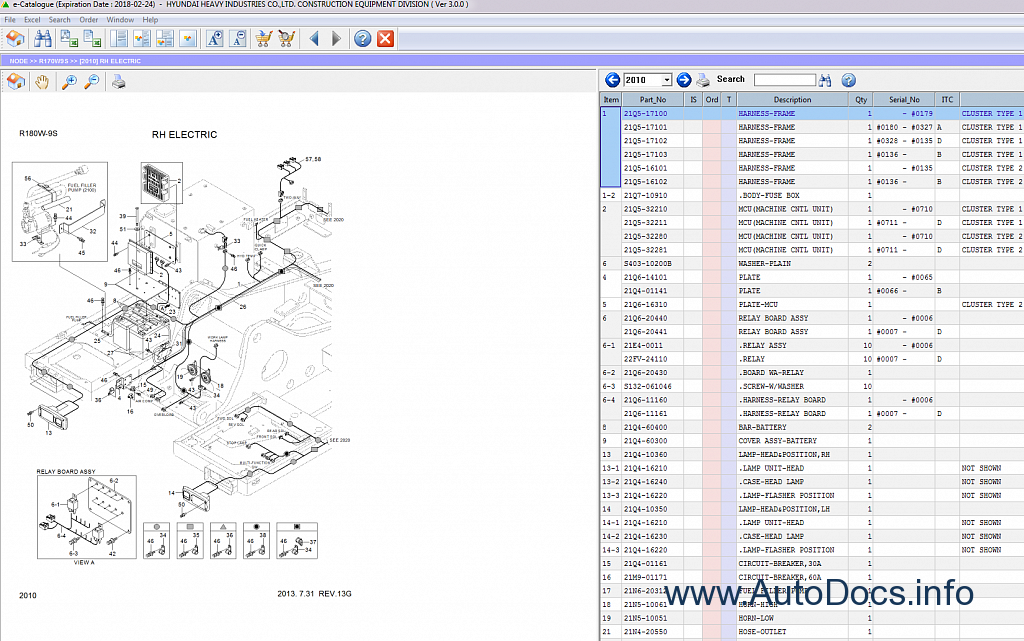Switch to list-only layout view

pos(119,39)
